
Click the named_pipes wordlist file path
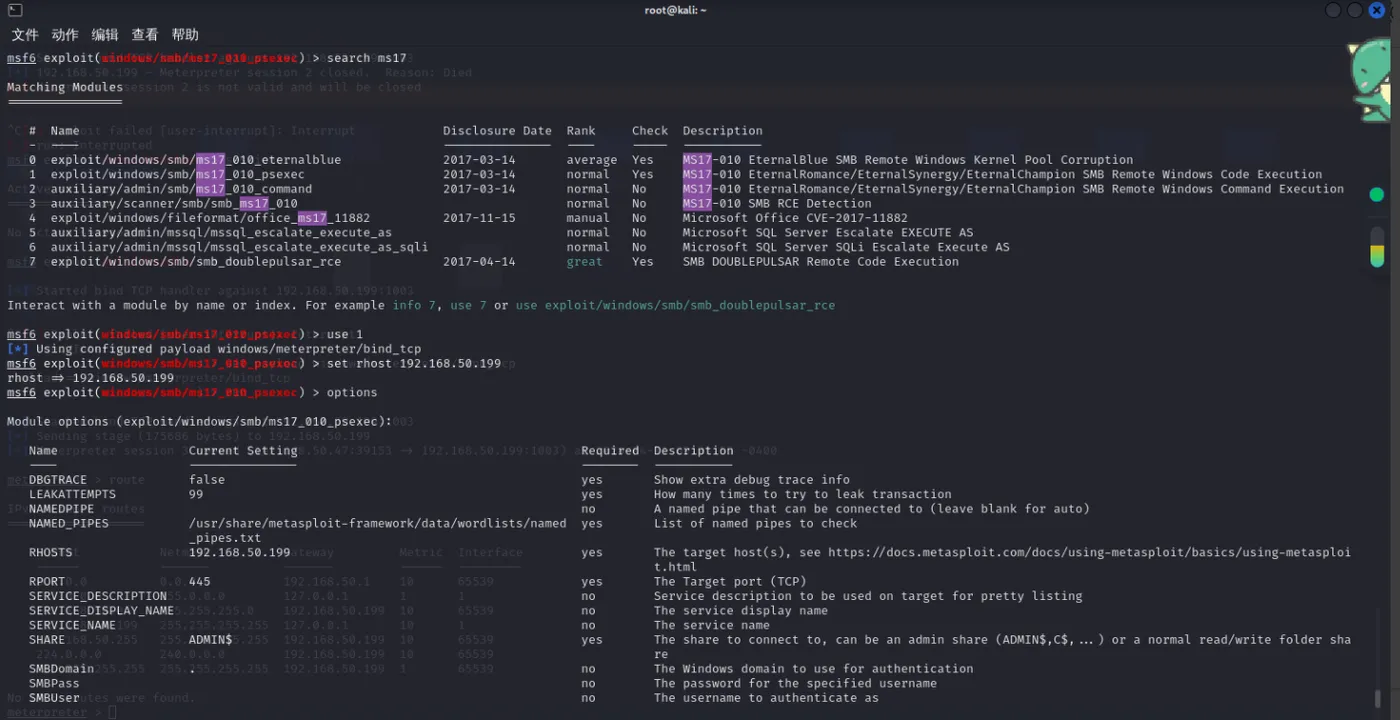(x=378, y=530)
